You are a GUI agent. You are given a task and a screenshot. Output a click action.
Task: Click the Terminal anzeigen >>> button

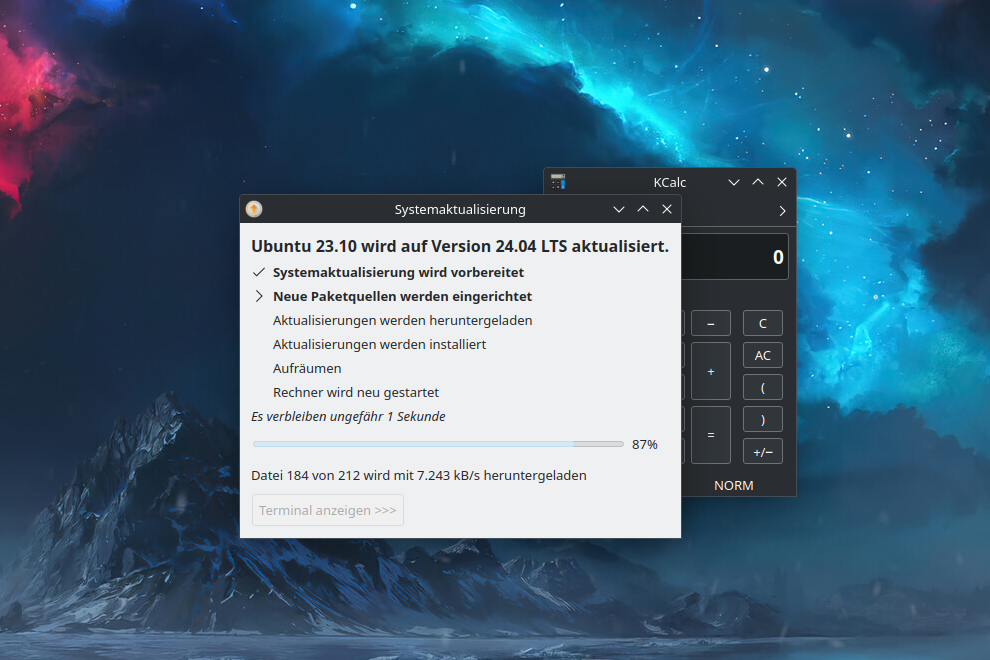328,510
